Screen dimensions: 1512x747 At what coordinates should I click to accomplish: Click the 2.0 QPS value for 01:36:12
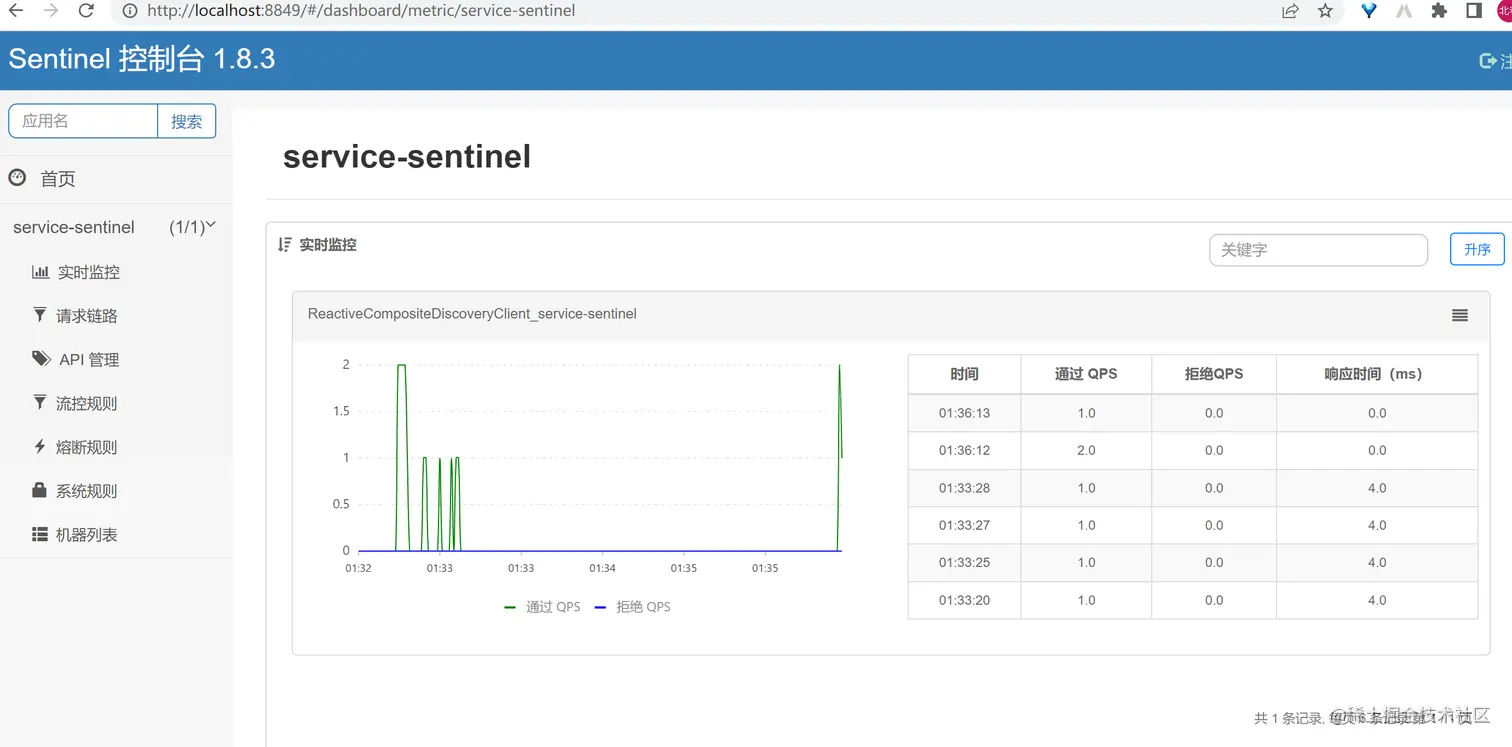pyautogui.click(x=1086, y=450)
